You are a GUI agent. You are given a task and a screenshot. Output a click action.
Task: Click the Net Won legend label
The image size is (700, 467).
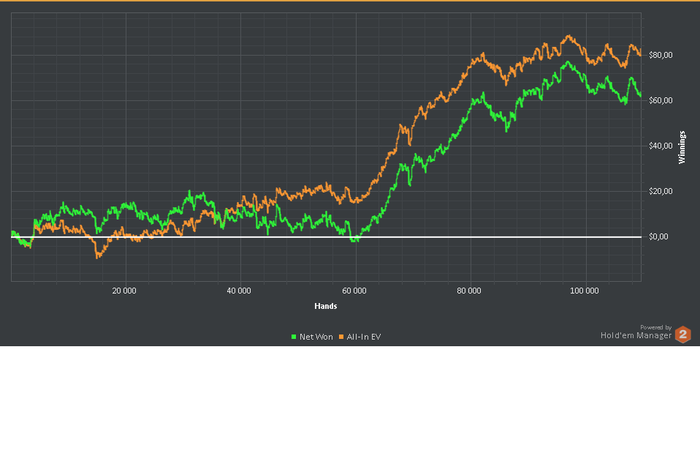[x=316, y=337]
